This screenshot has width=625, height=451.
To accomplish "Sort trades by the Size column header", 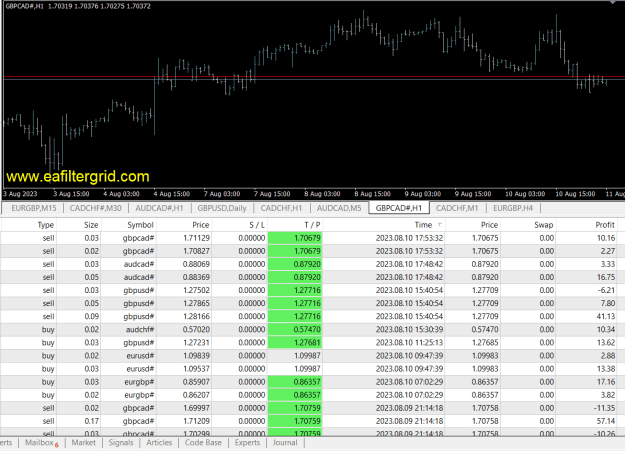I will click(91, 225).
